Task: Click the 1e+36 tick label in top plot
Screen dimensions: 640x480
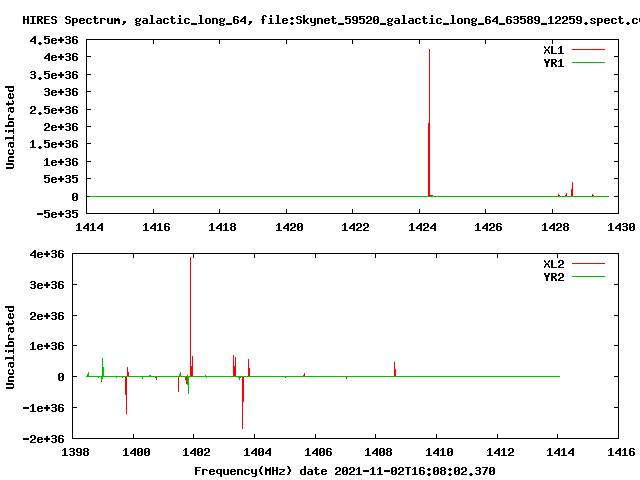Action: [x=61, y=162]
